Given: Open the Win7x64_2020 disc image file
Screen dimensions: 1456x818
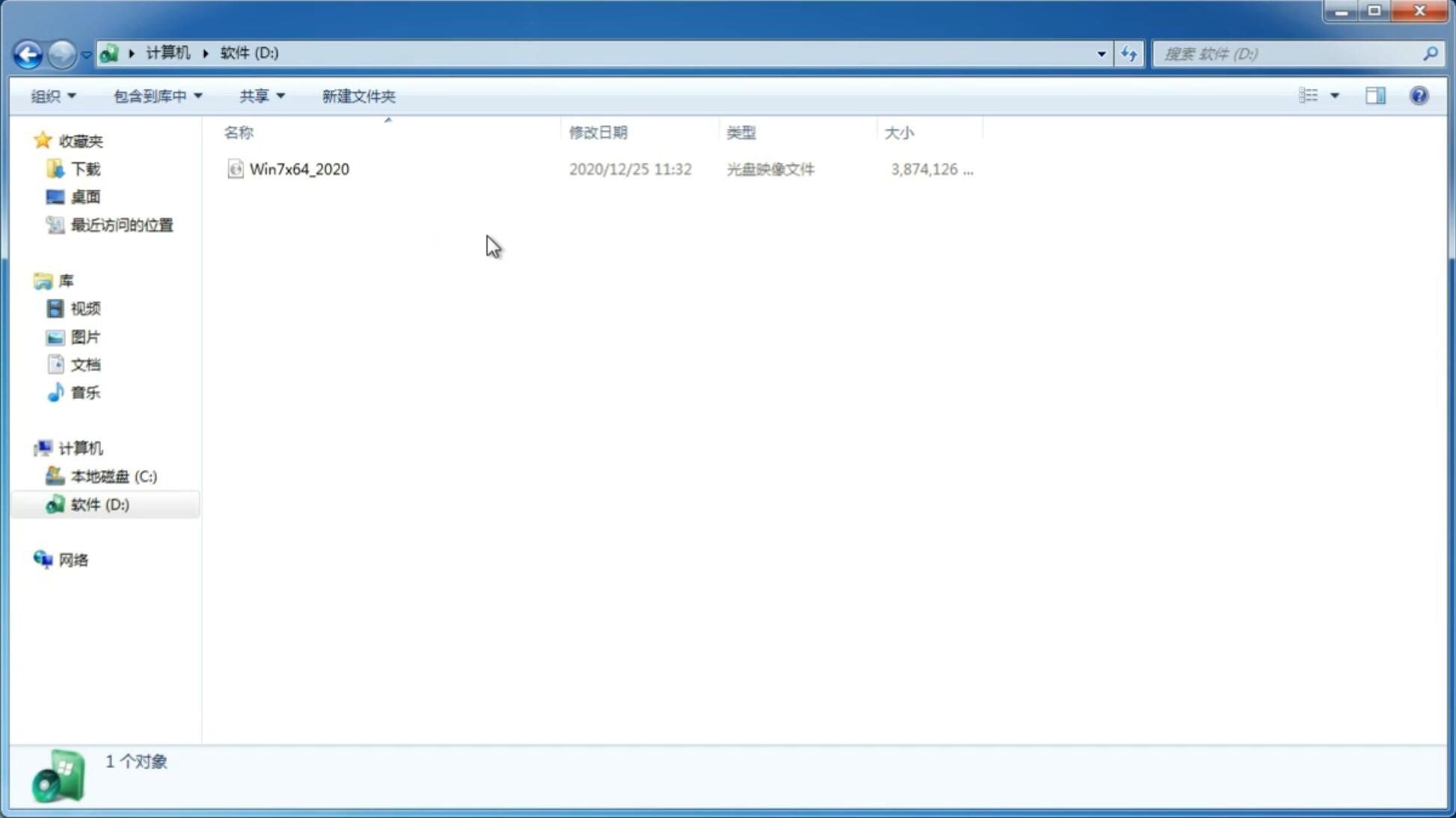Looking at the screenshot, I should pos(299,169).
